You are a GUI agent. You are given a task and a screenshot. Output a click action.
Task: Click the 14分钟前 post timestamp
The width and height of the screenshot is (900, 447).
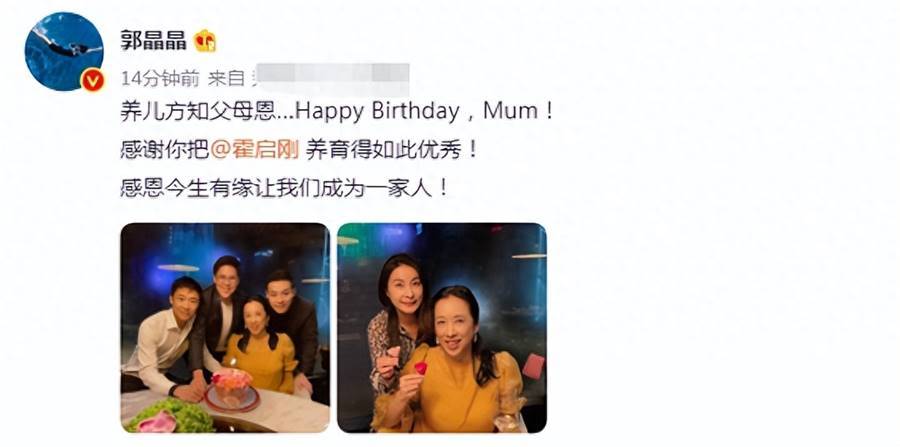coord(160,79)
